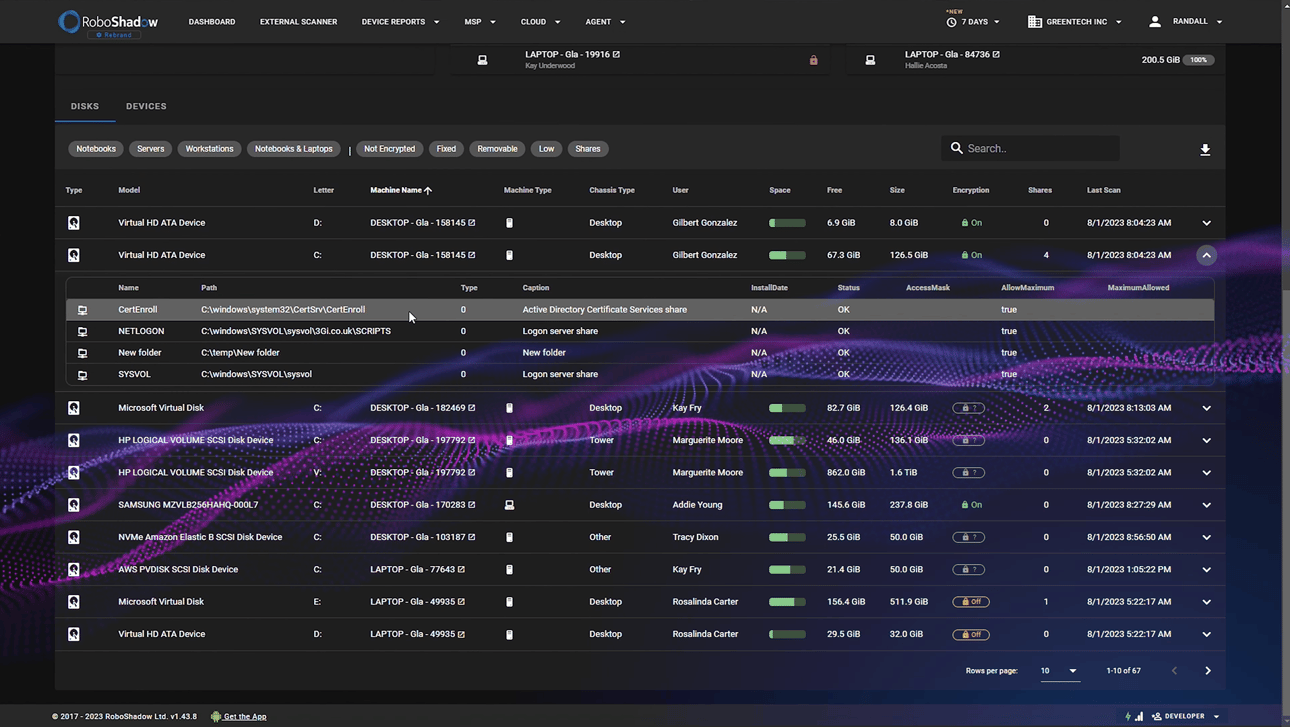This screenshot has width=1290, height=727.
Task: Click the red lock icon on LAPTOP - Gla - 19916
Action: [813, 60]
